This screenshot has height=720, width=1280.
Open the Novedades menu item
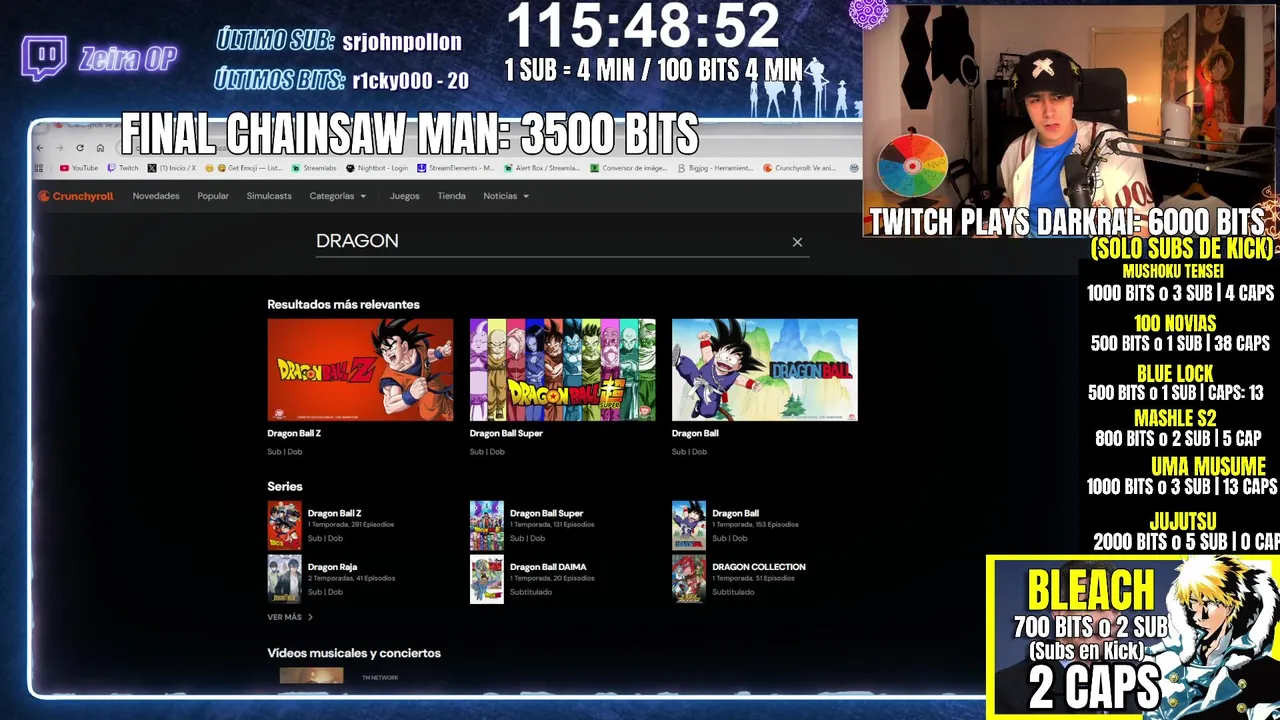(x=156, y=196)
